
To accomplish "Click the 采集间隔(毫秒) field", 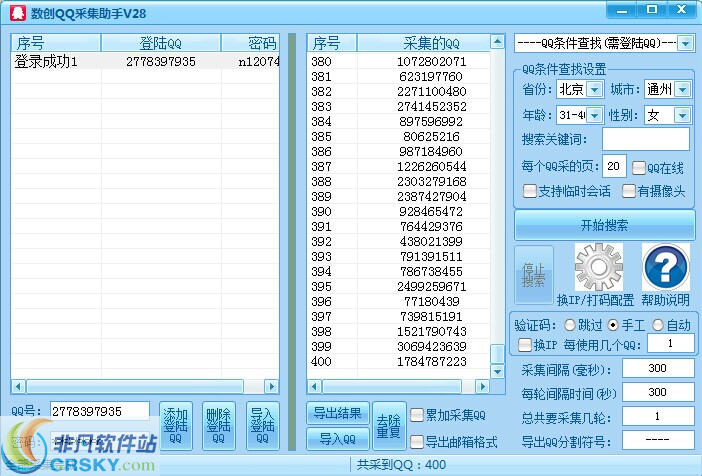I will [x=658, y=368].
